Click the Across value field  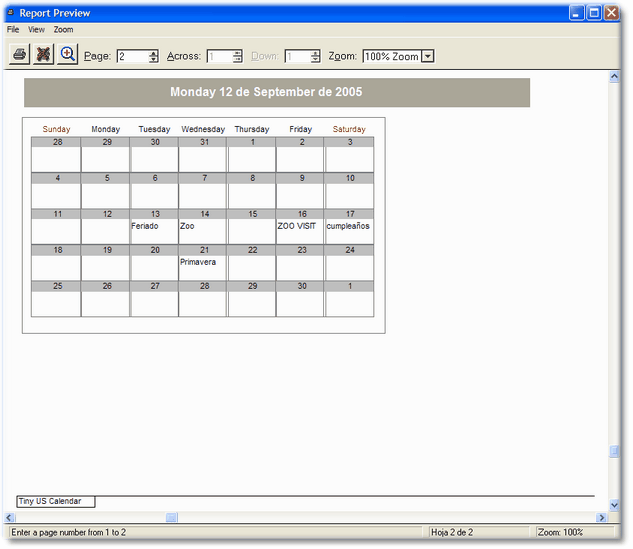point(220,56)
